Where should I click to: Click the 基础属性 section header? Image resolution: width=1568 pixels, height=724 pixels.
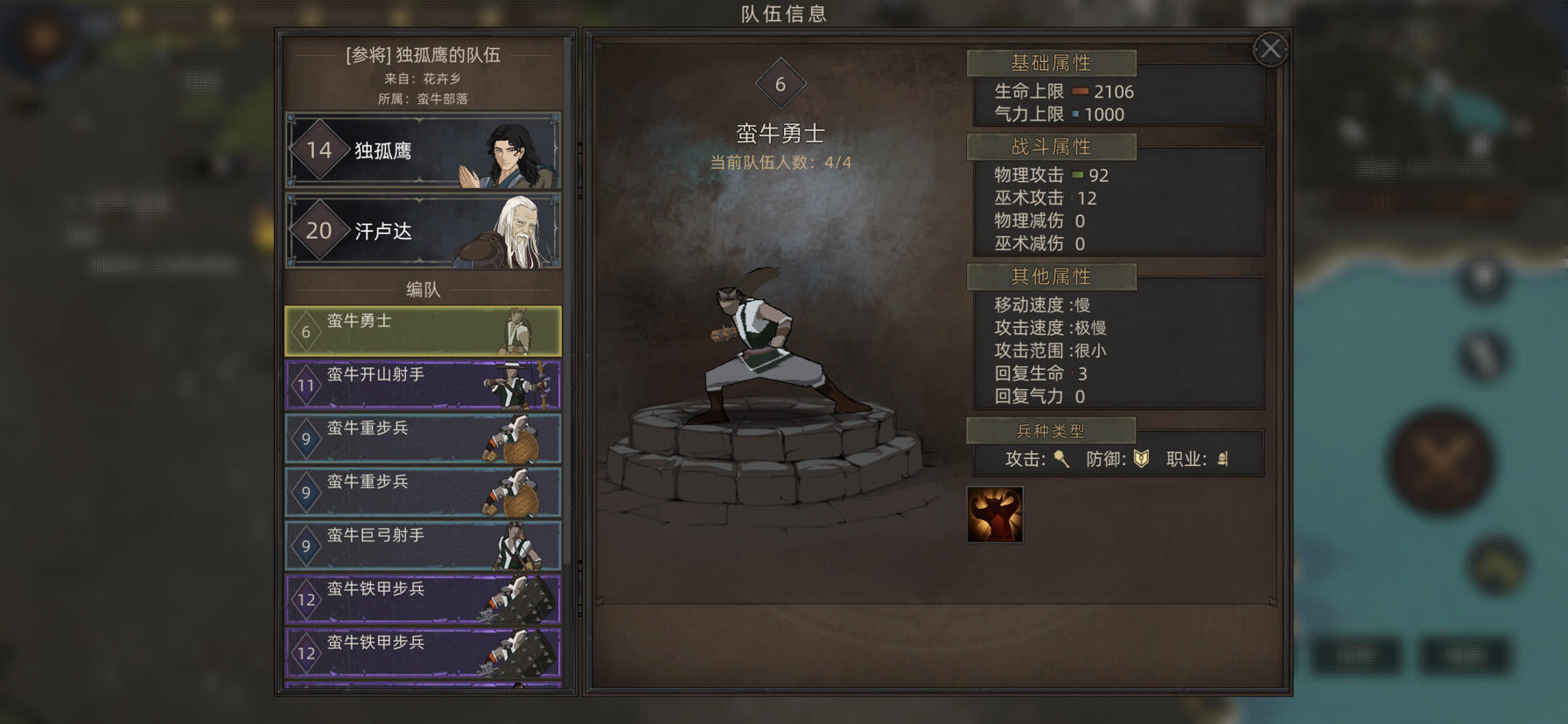tap(1051, 63)
